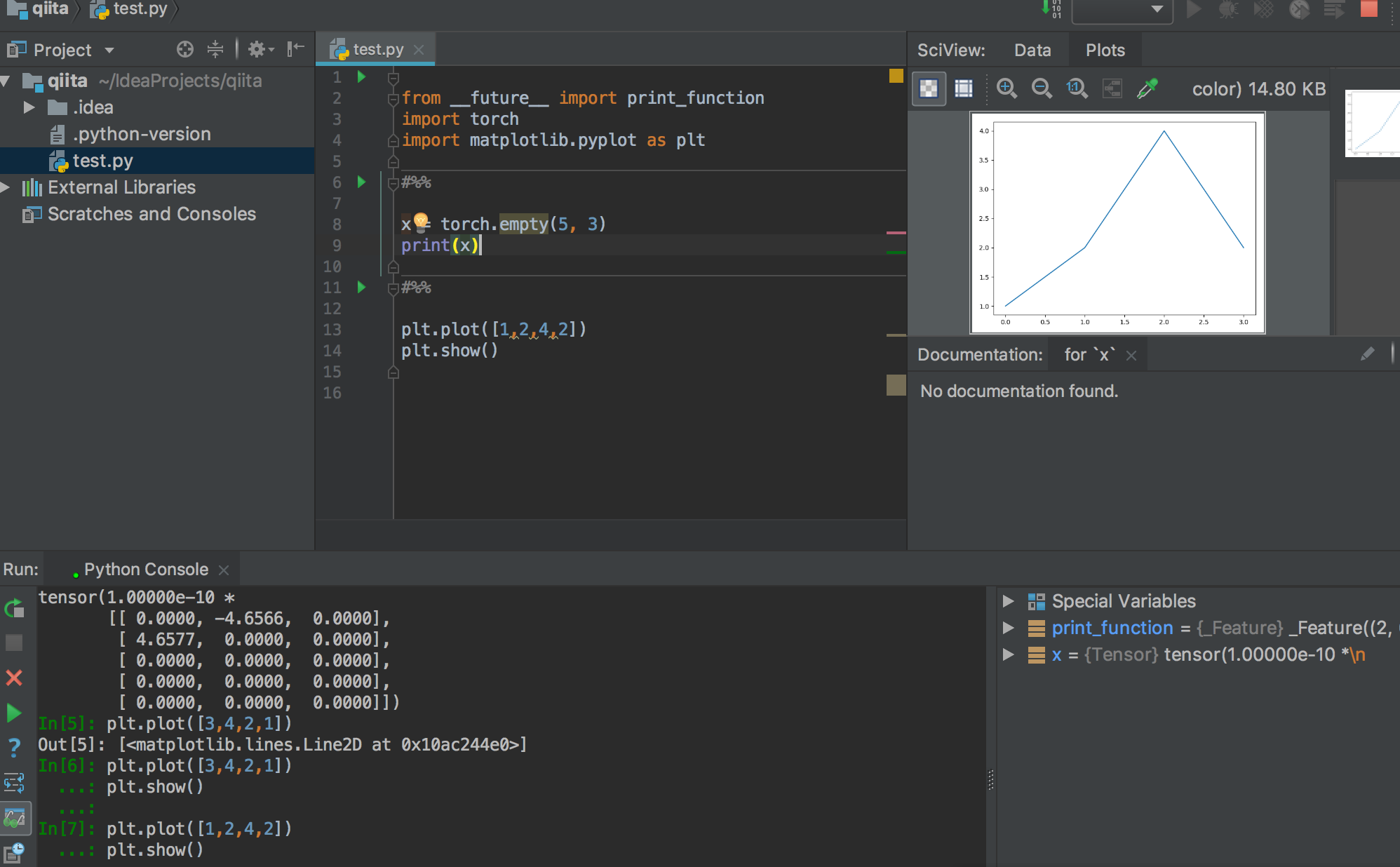
Task: Click test.py breadcrumb in navigation bar
Action: (130, 9)
